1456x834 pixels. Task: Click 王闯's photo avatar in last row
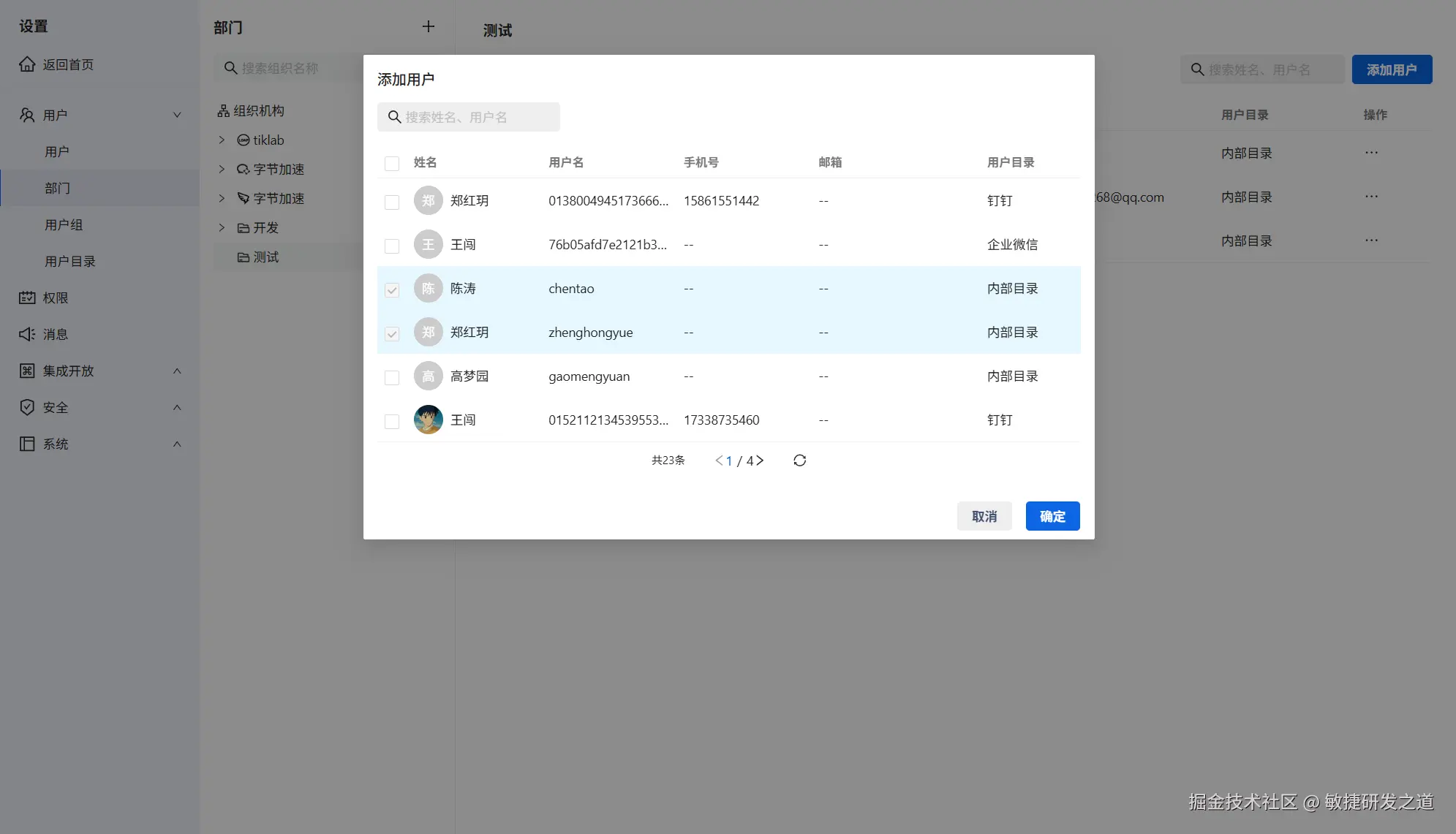(x=429, y=420)
